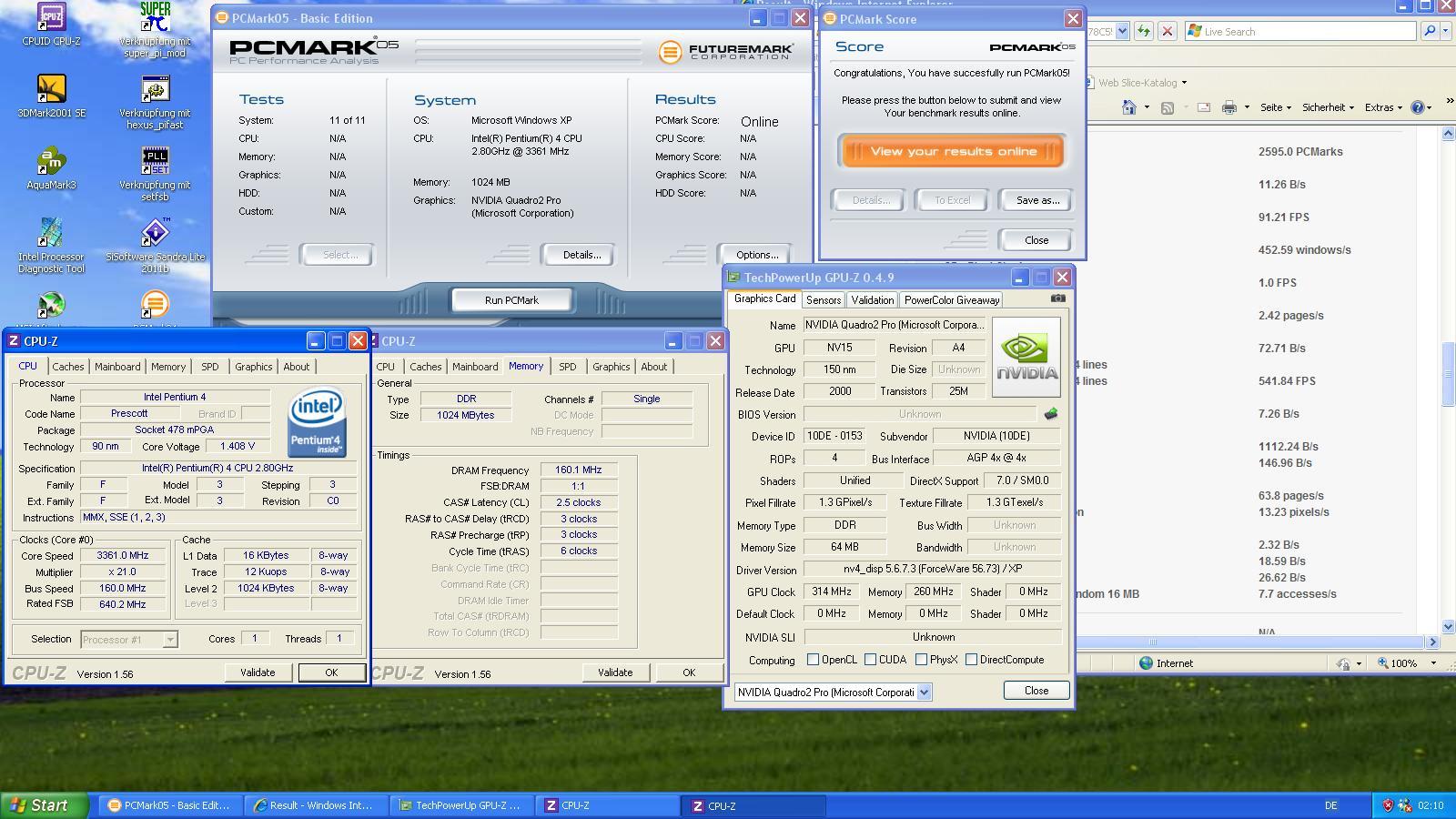Open the CPUID CPU-Z desktop shortcut
This screenshot has height=819, width=1456.
coord(51,24)
